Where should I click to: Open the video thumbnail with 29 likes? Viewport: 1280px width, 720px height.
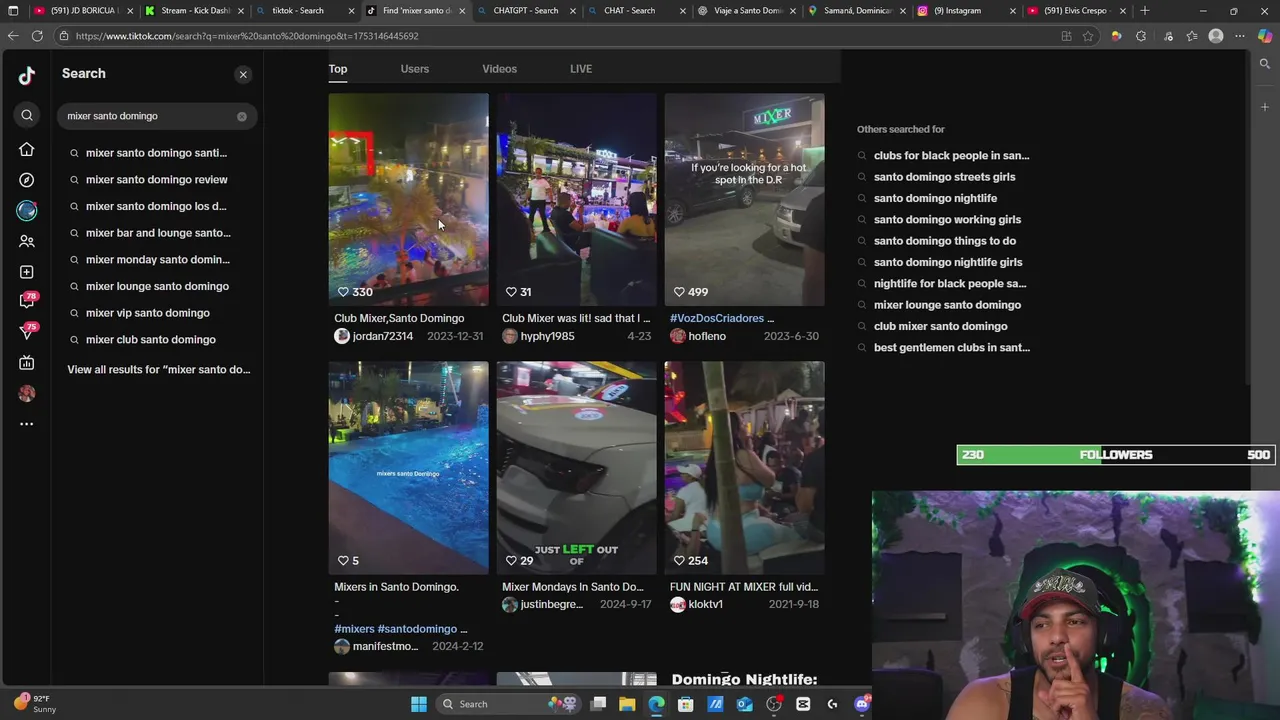577,467
